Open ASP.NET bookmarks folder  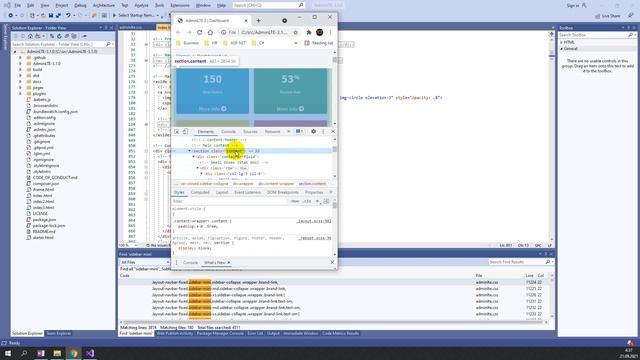tap(235, 43)
